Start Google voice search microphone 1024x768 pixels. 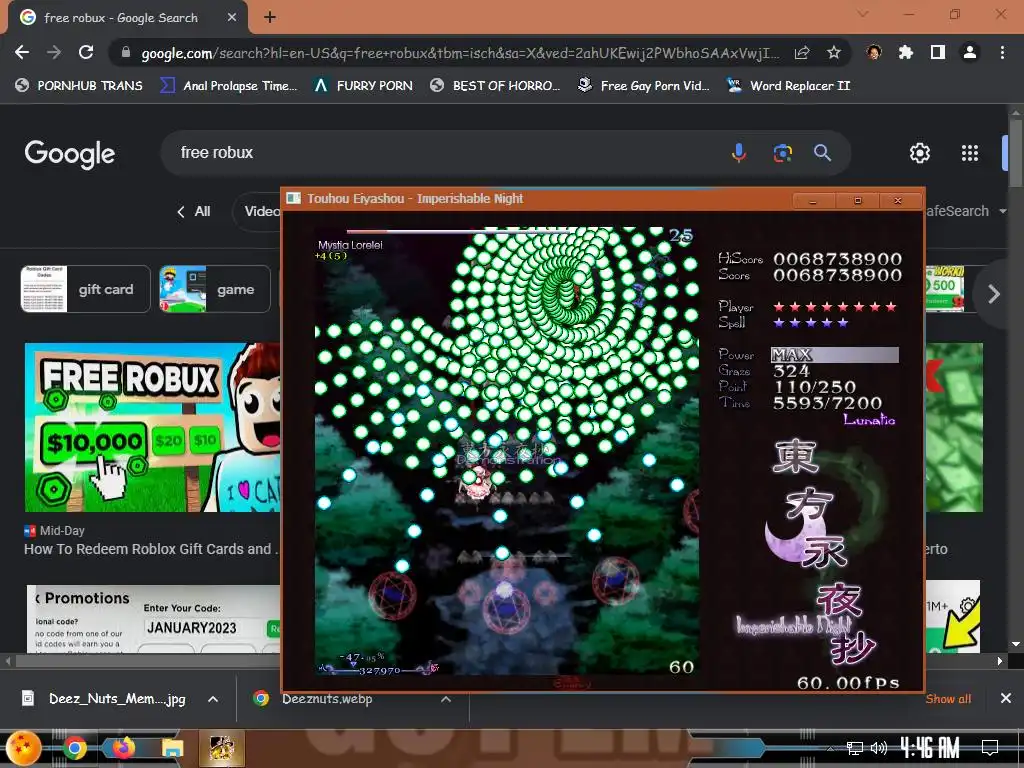tap(739, 153)
